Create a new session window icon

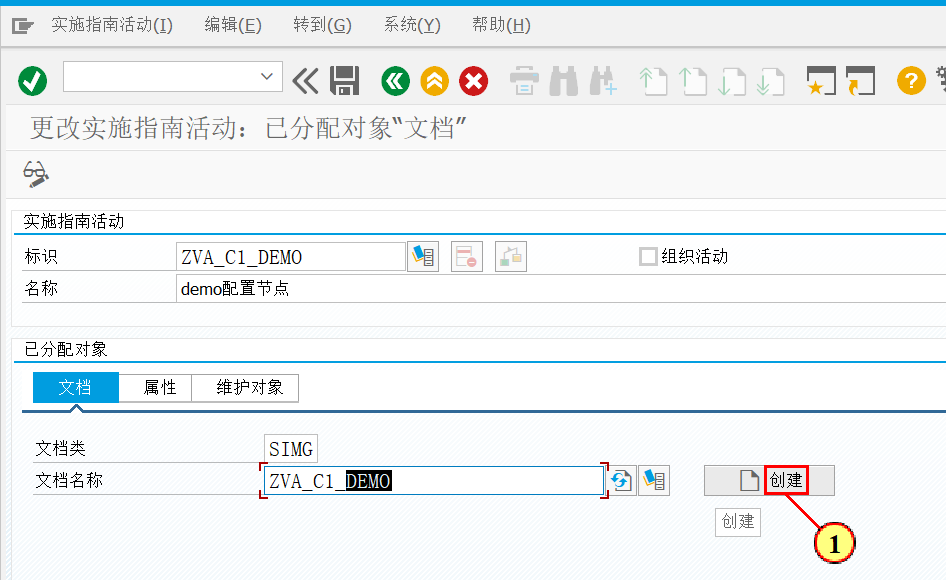point(821,81)
